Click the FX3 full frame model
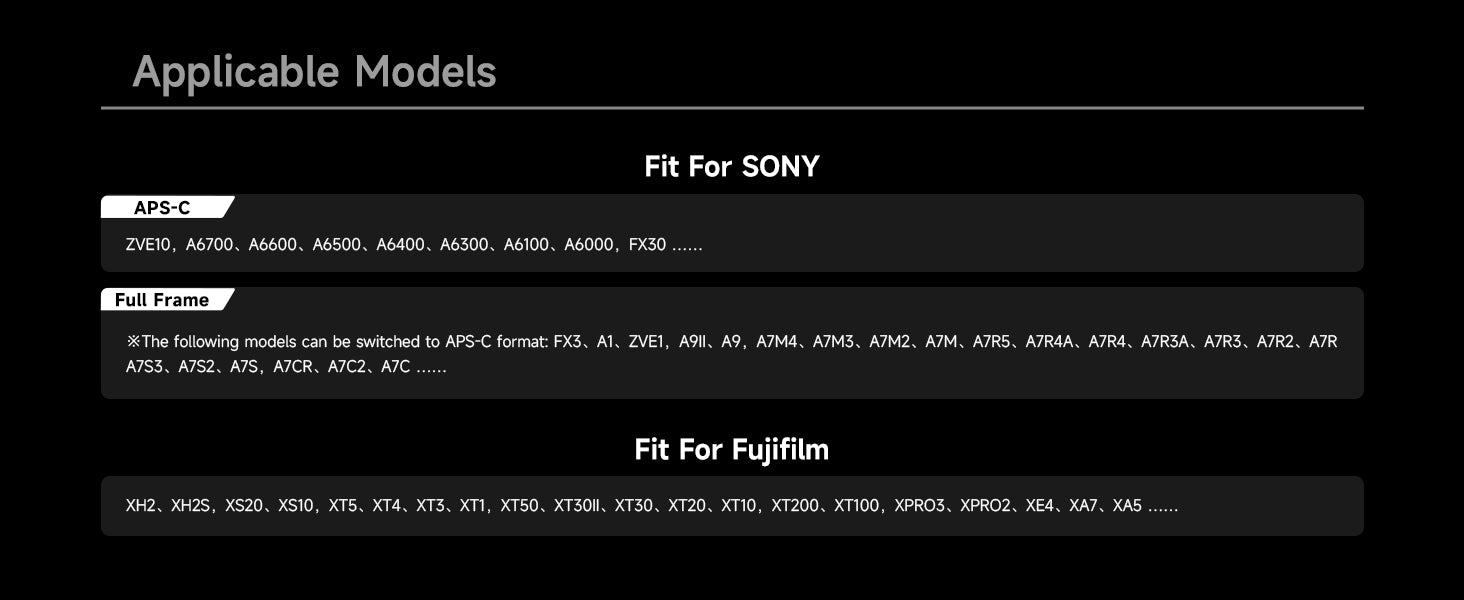Screen dimensions: 1464x600 [567, 342]
